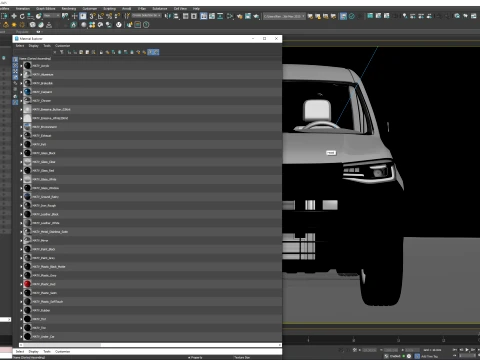Open the project path dropdown in main toolbar
The width and height of the screenshot is (480, 360).
[x=284, y=16]
